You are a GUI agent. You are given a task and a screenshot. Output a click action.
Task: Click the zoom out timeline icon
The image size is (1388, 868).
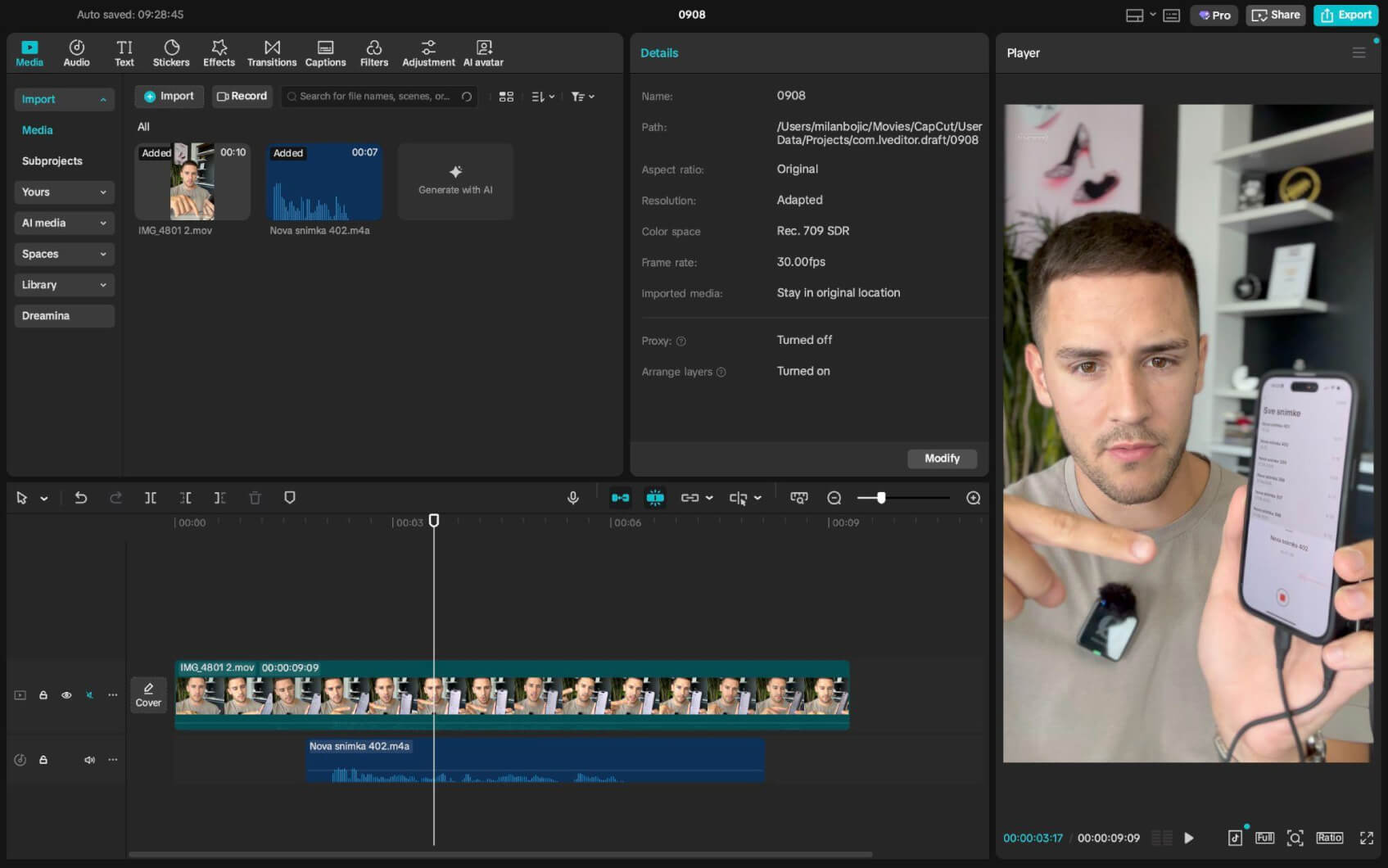834,498
